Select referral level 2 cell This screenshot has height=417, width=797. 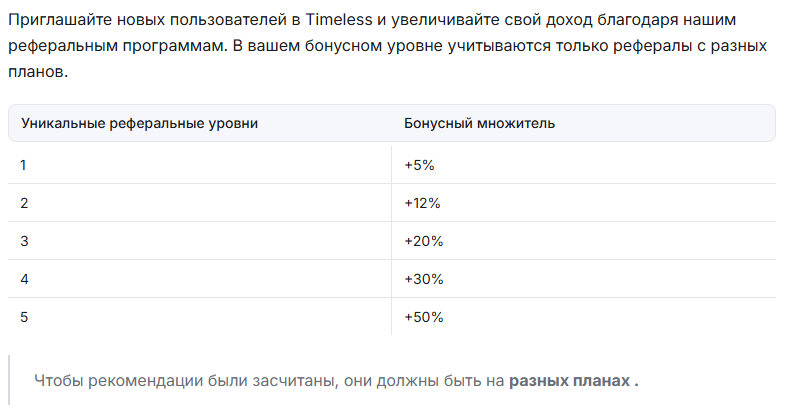tap(199, 203)
